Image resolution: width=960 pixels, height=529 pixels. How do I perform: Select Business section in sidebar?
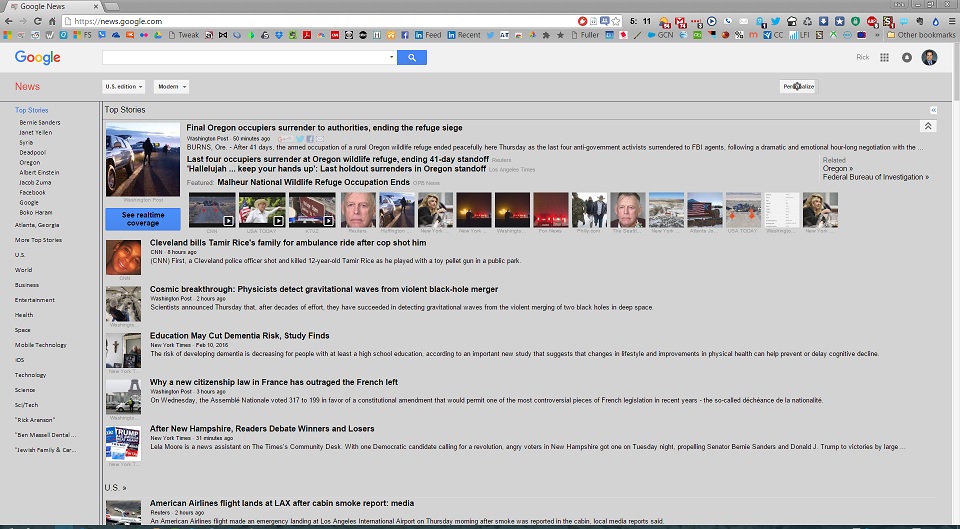26,285
